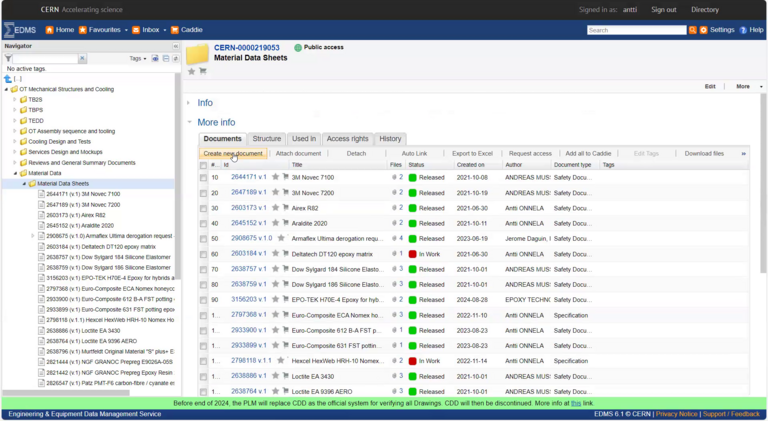Open document link 2644171 v.1

(249, 177)
